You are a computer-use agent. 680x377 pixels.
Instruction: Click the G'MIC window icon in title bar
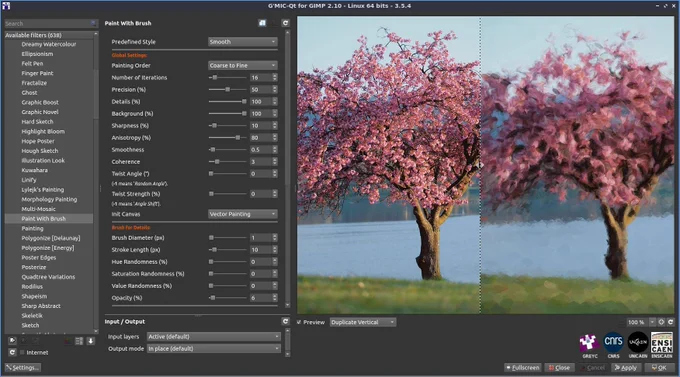[x=6, y=6]
